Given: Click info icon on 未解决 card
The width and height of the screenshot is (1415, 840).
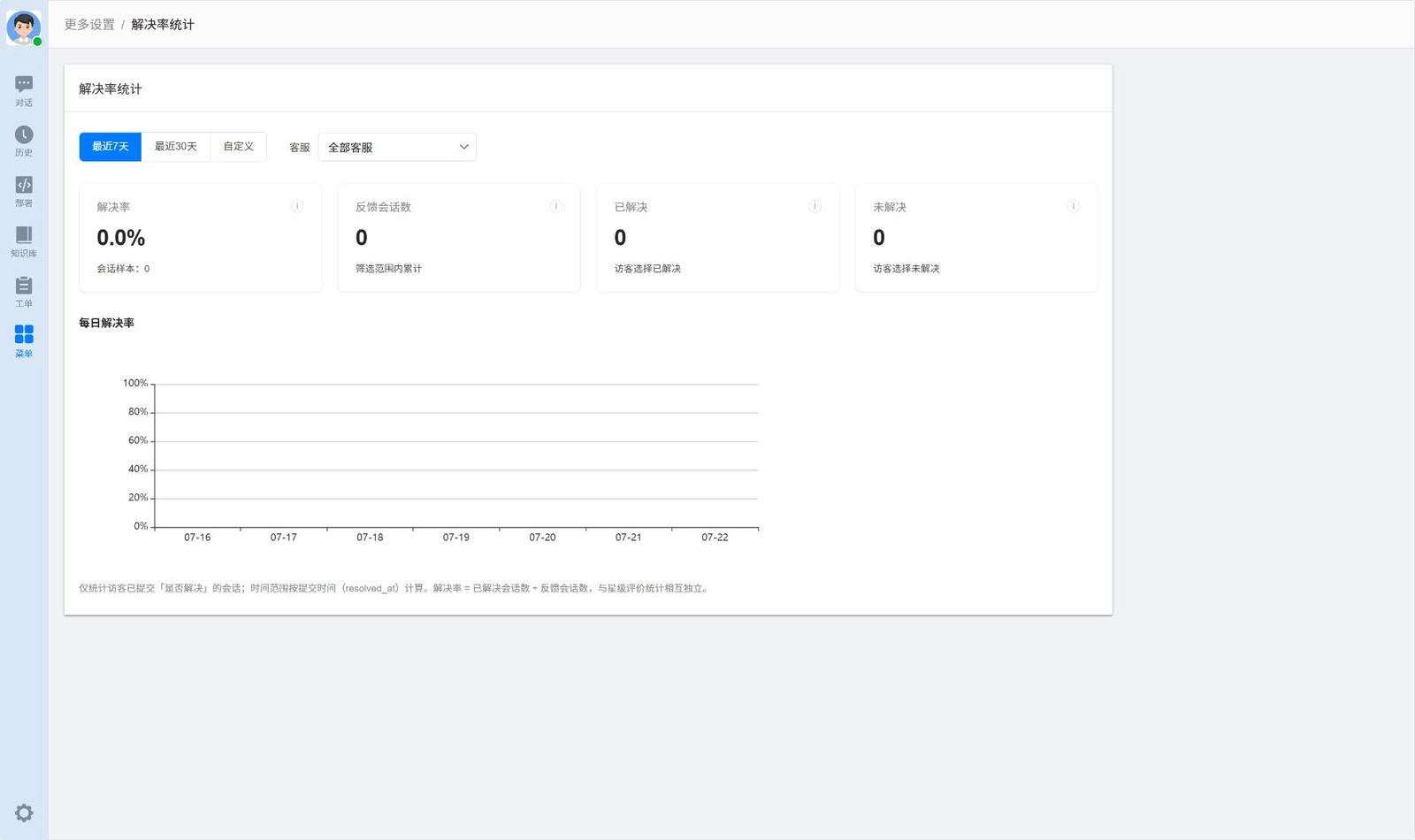Looking at the screenshot, I should [1073, 206].
